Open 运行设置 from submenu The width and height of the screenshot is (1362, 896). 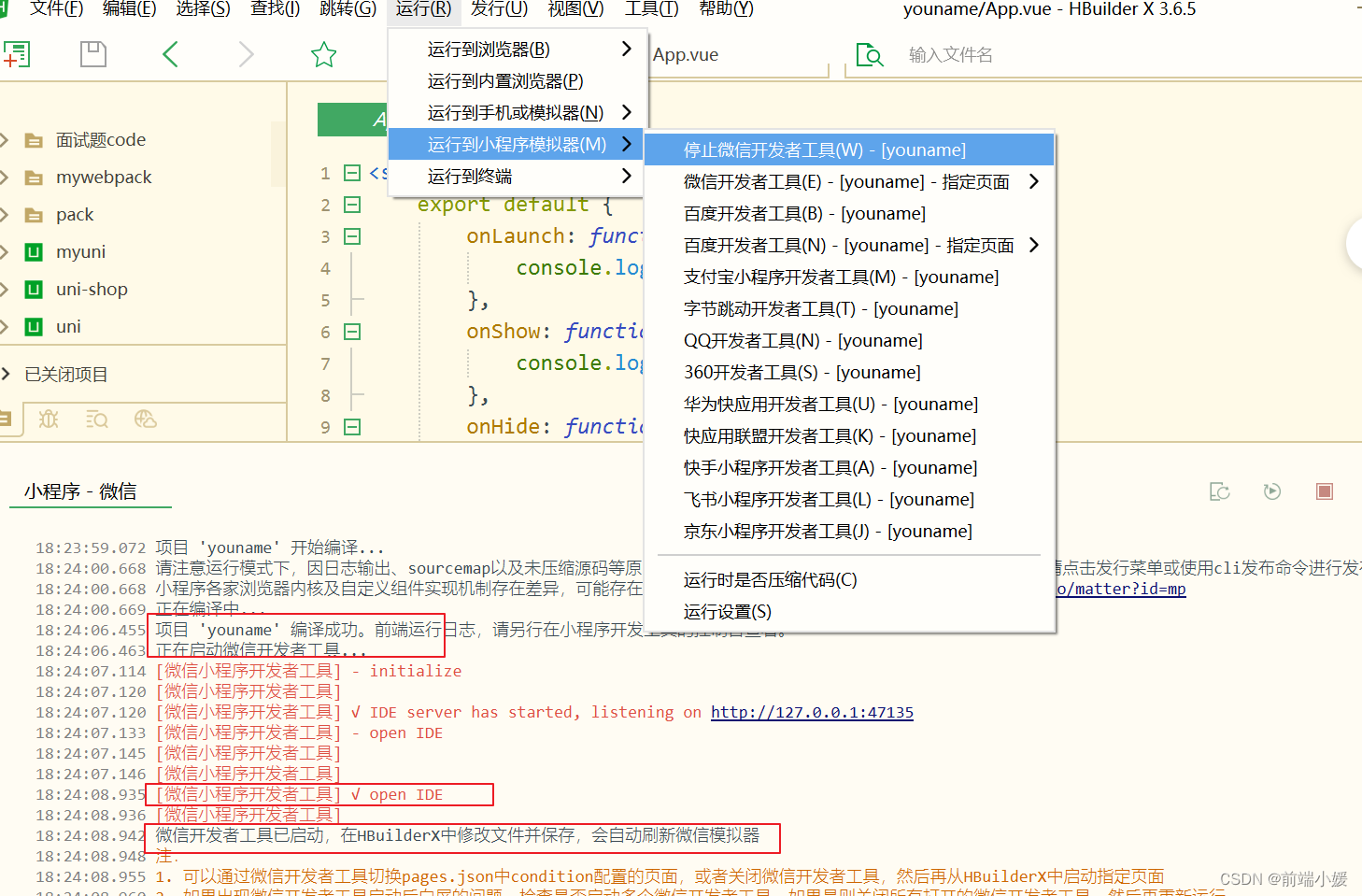pyautogui.click(x=849, y=612)
